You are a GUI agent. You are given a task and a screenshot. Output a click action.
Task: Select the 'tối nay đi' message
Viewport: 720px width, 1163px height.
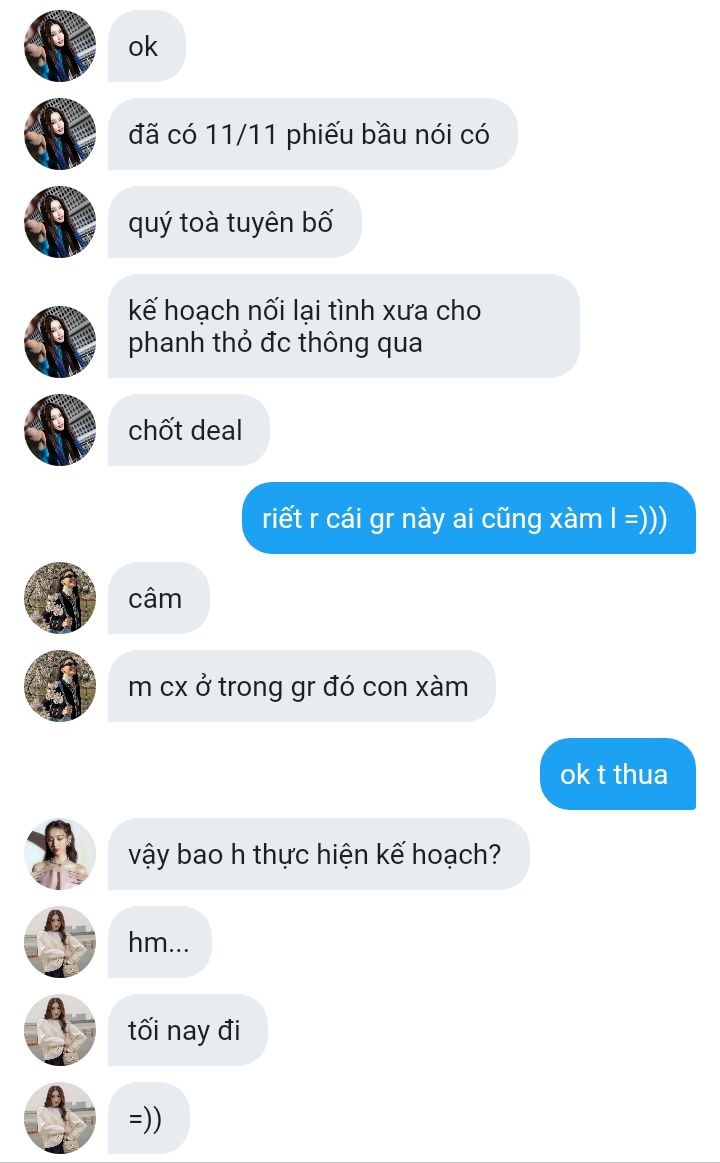(x=188, y=1030)
